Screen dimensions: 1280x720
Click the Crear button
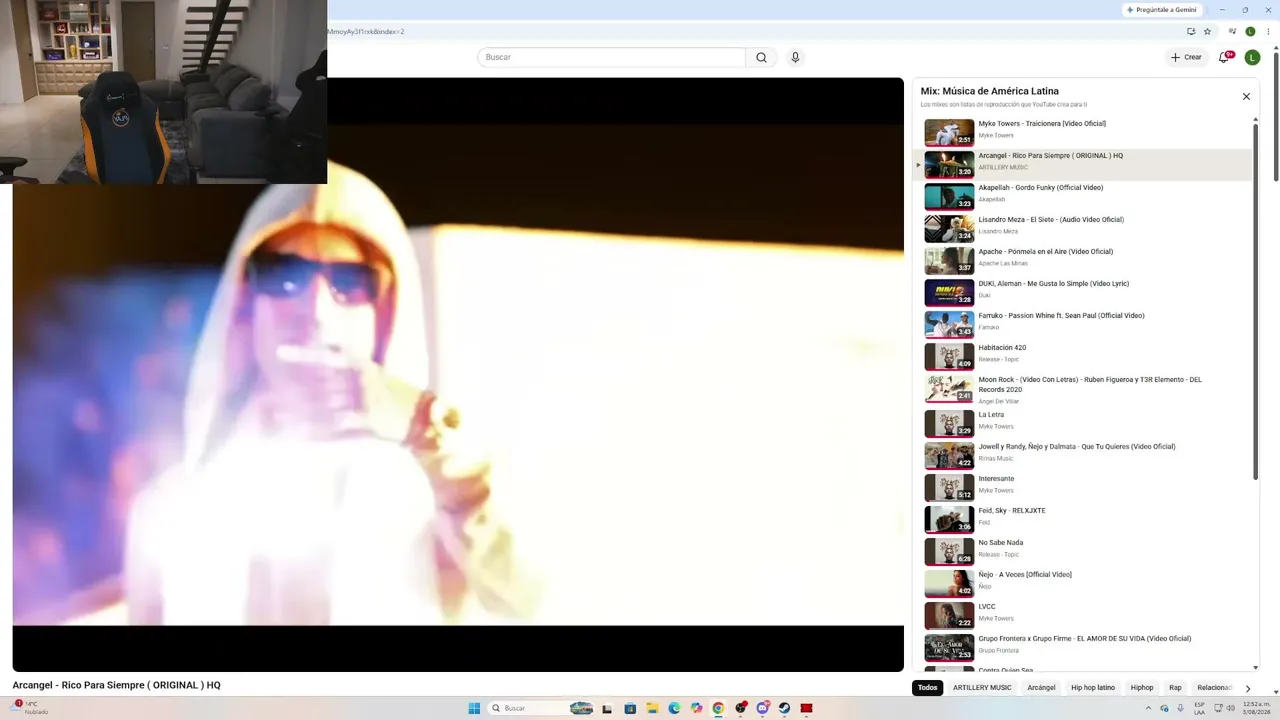[x=1187, y=57]
